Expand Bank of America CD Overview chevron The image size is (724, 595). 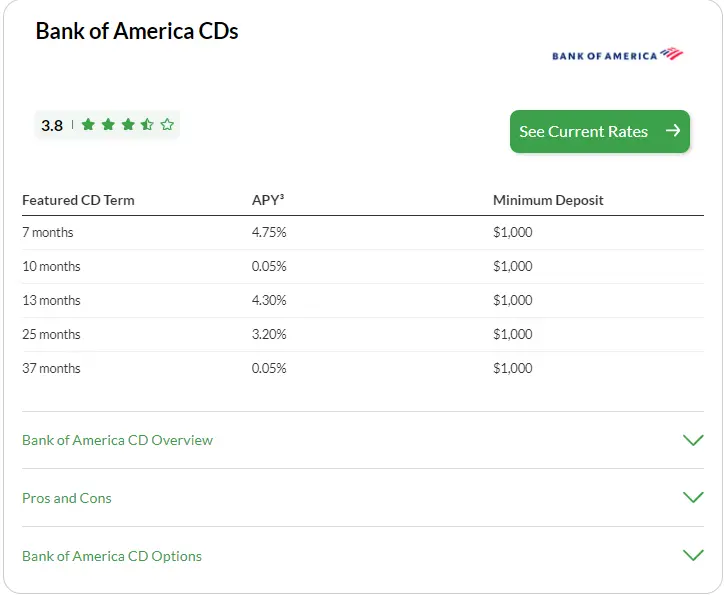(693, 440)
